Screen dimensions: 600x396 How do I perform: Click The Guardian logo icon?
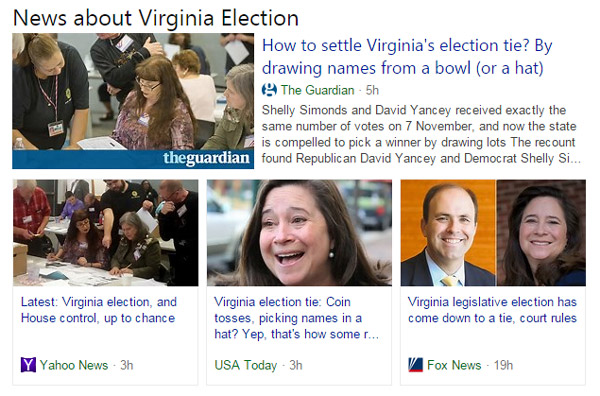(269, 90)
